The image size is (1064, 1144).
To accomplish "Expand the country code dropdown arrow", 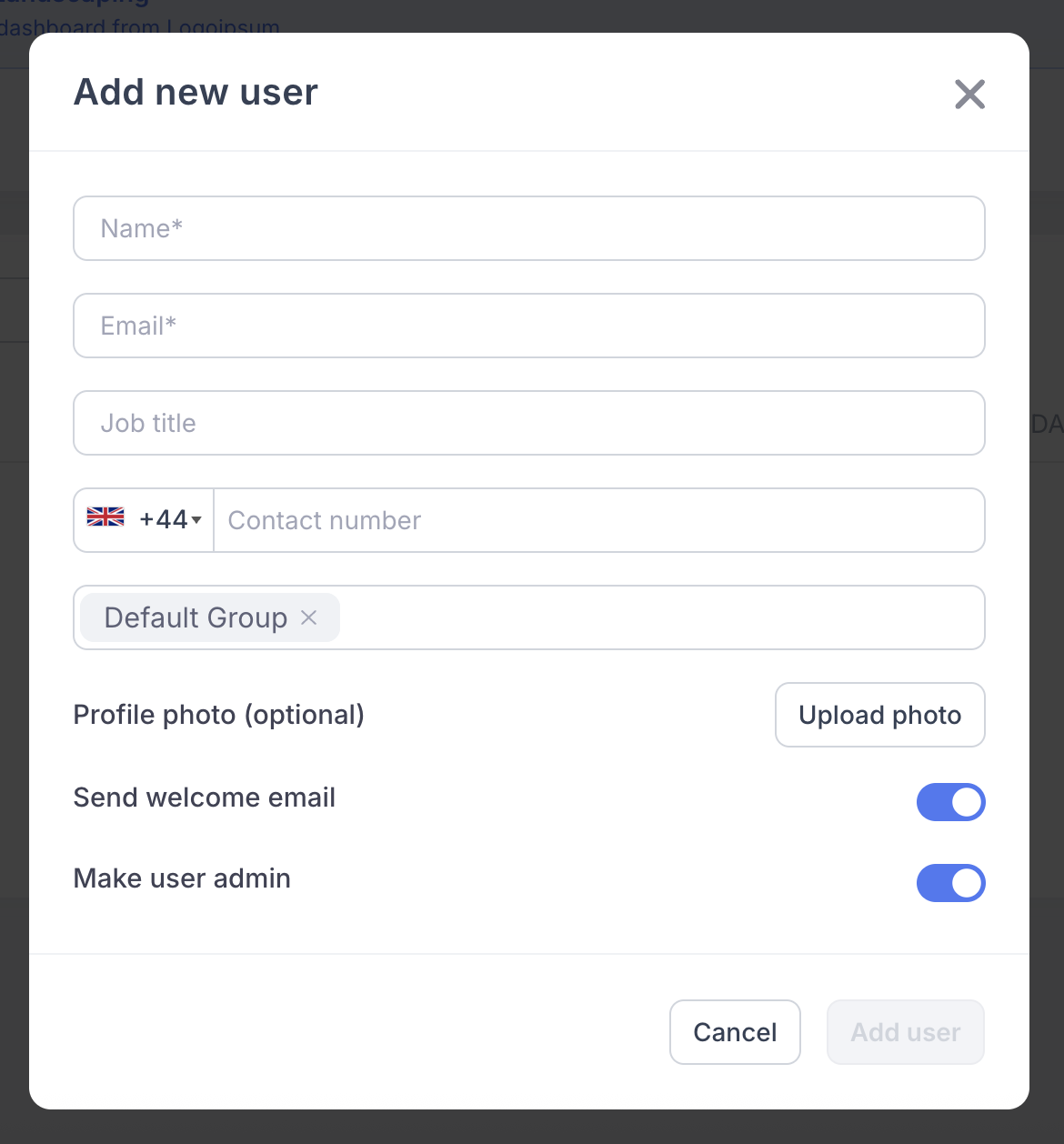I will tap(196, 520).
